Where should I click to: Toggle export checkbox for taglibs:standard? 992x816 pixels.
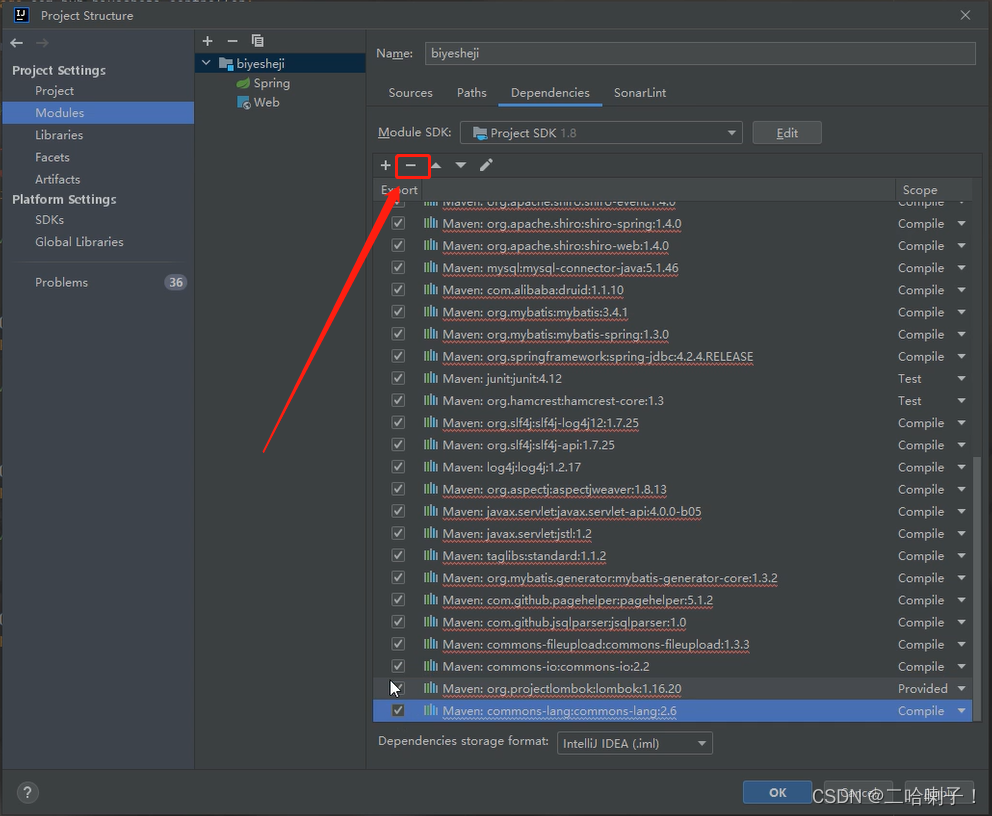pyautogui.click(x=398, y=555)
